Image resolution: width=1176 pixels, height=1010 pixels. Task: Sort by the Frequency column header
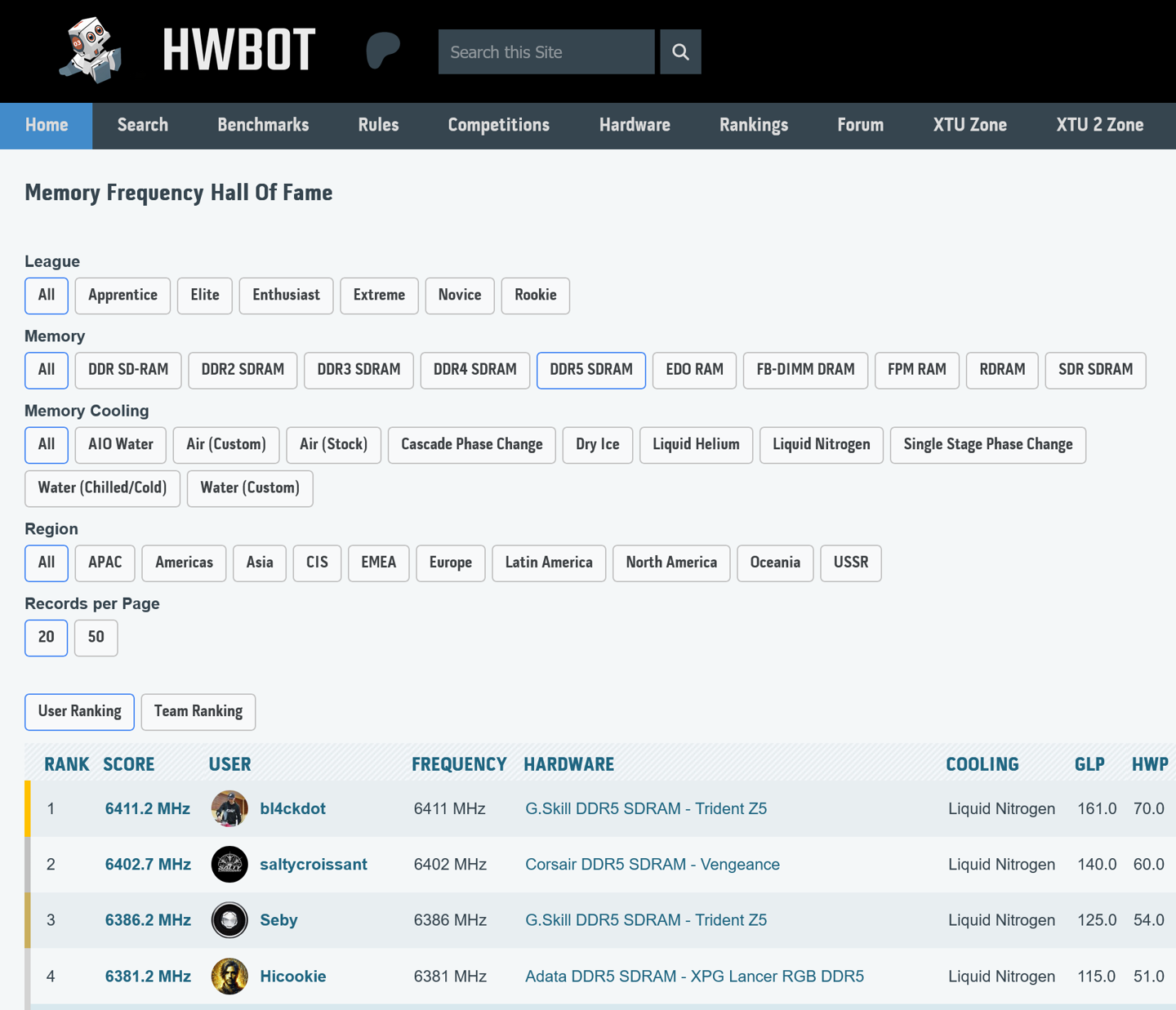[x=458, y=765]
